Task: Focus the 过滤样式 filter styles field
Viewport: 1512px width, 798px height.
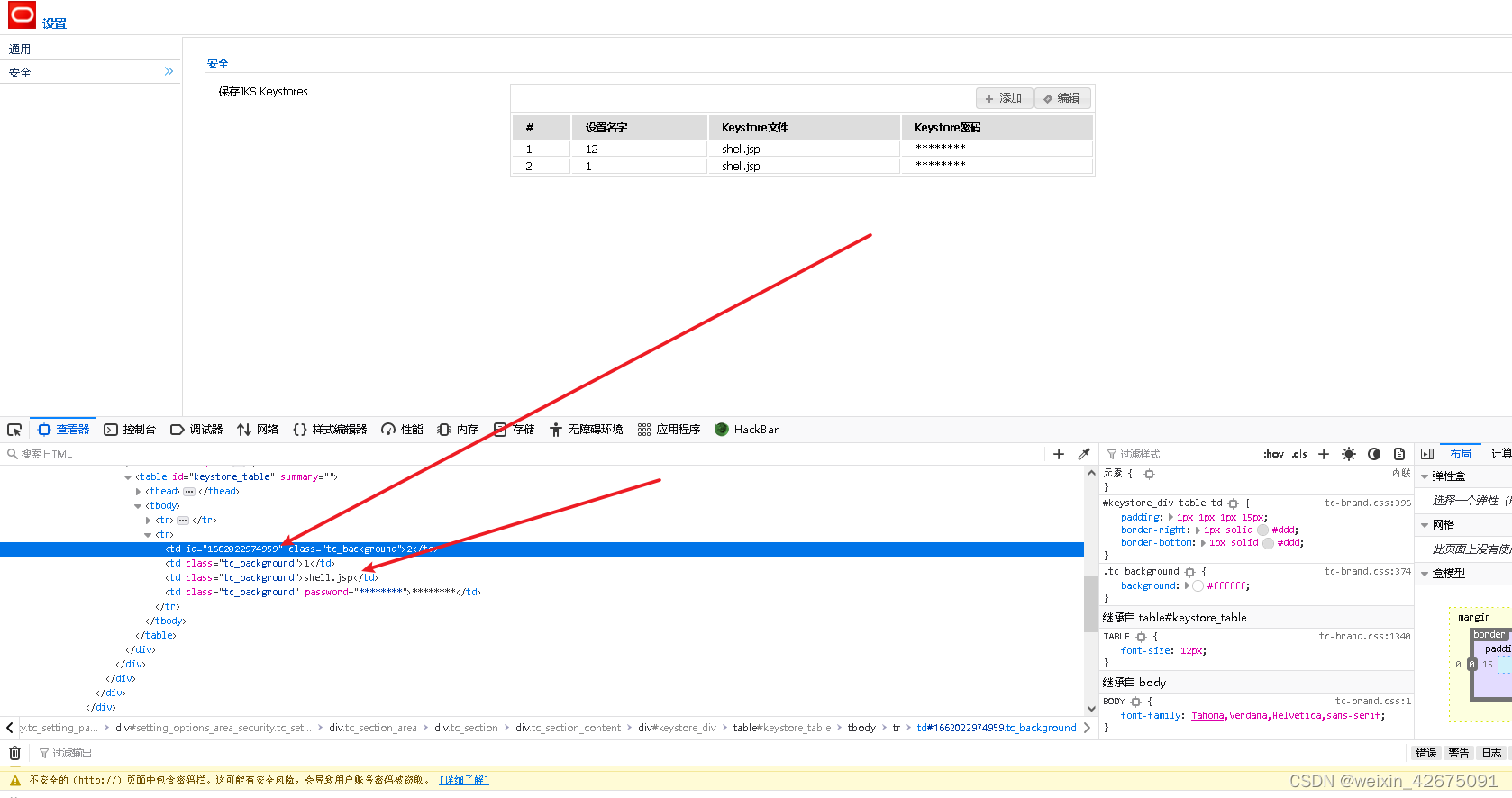Action: pyautogui.click(x=1180, y=454)
